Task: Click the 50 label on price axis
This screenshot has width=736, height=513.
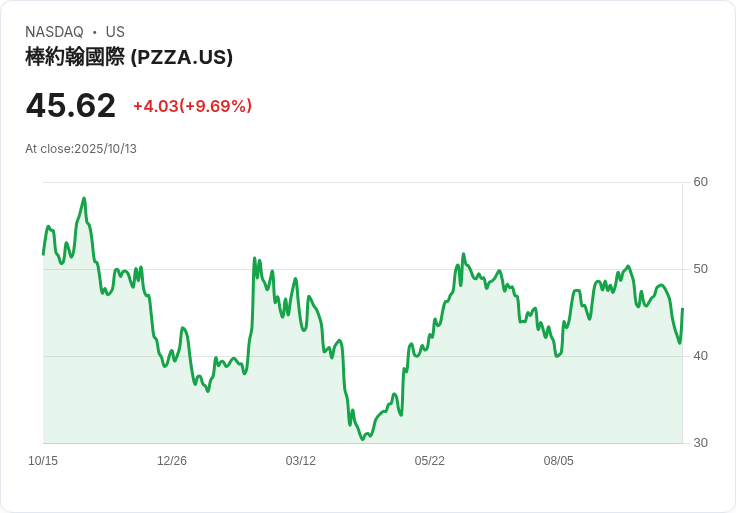Action: [x=700, y=269]
